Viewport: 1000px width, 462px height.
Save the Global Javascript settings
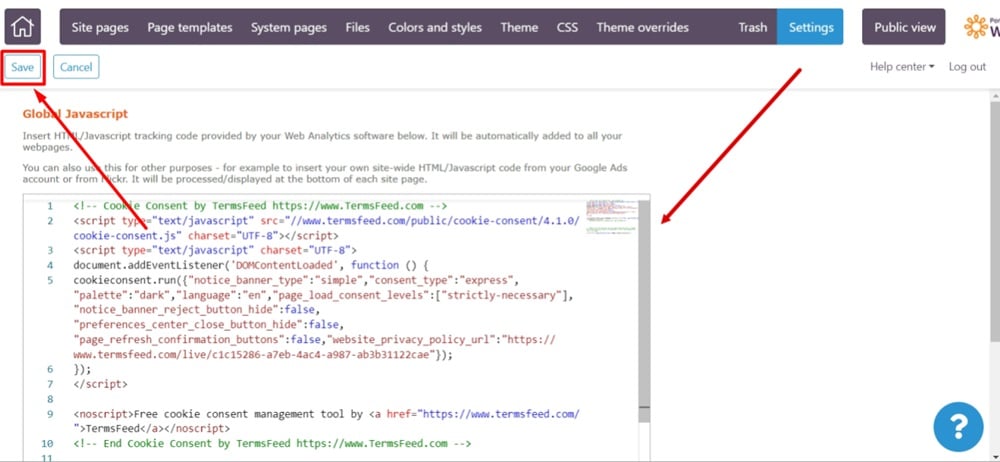coord(22,67)
